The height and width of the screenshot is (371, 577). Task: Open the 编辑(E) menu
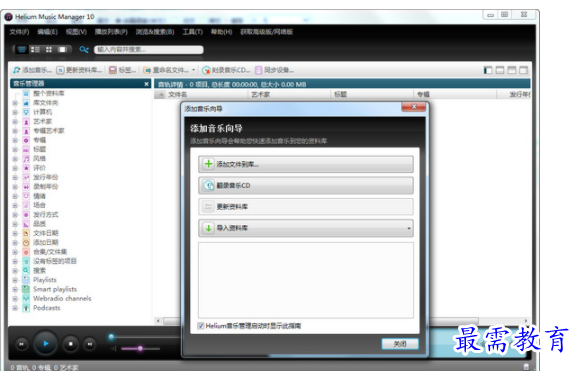(47, 32)
